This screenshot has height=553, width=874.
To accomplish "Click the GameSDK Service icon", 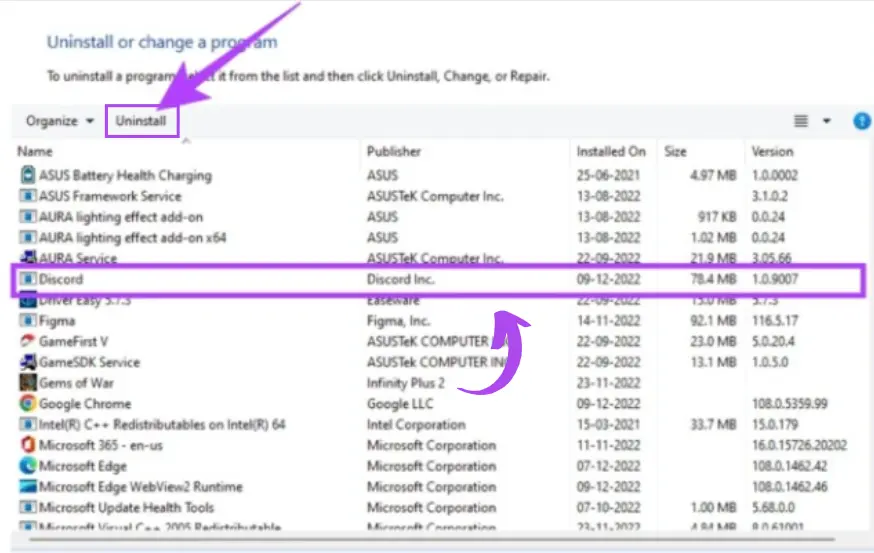I will click(x=28, y=362).
